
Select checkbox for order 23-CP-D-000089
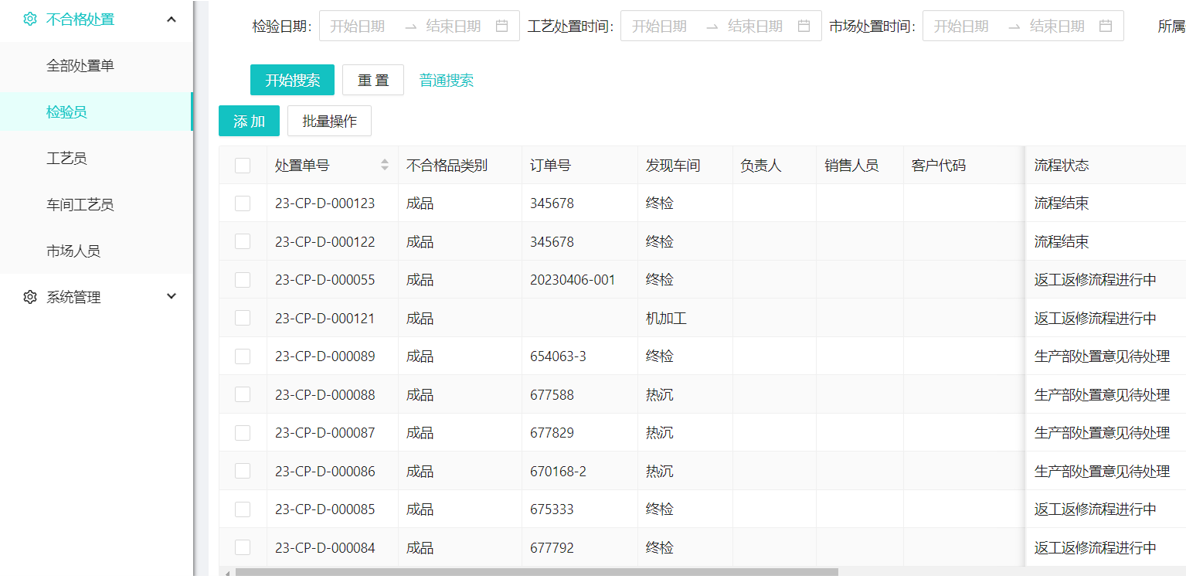243,356
